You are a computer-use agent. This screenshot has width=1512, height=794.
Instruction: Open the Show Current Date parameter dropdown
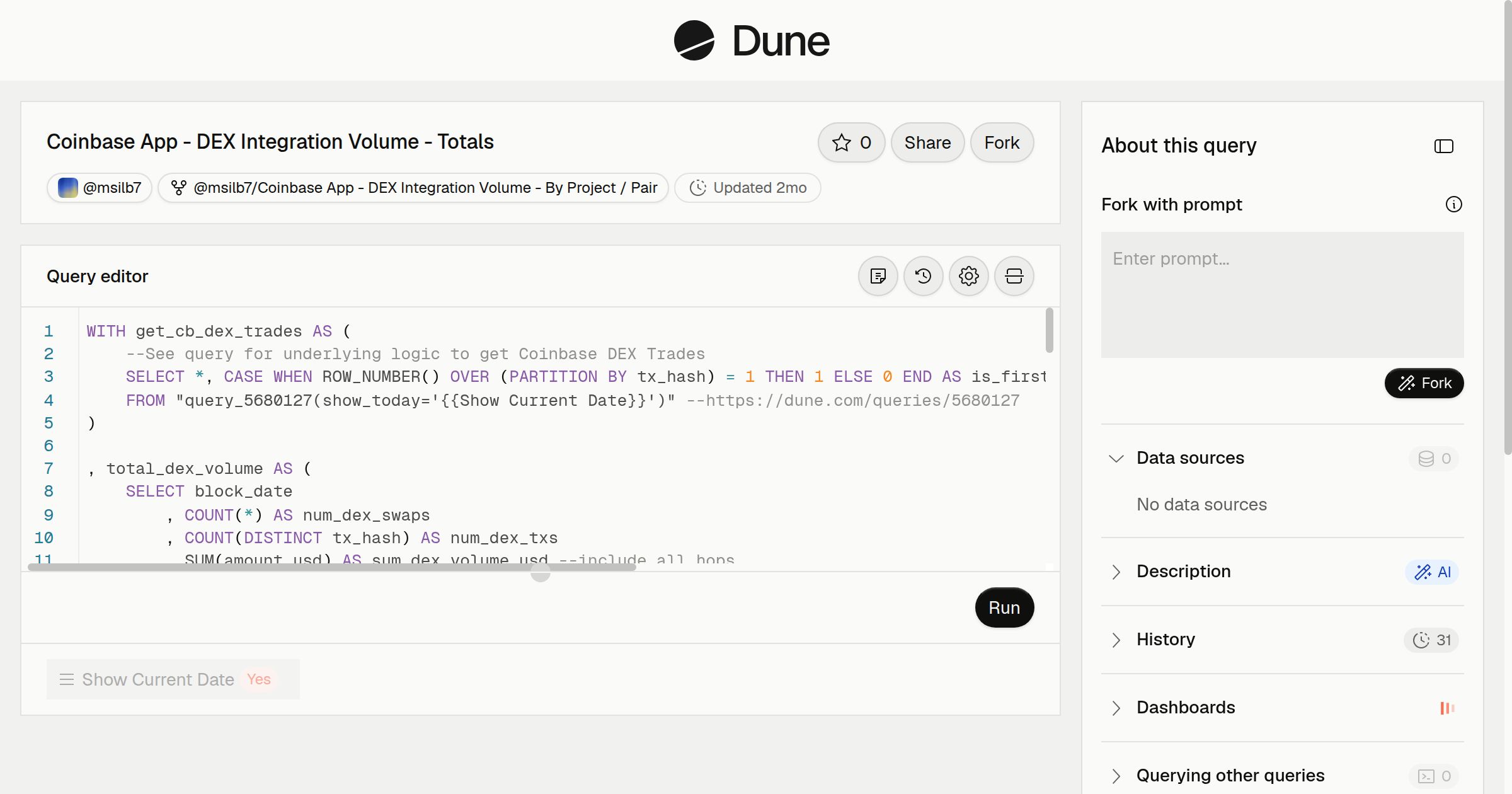click(173, 679)
